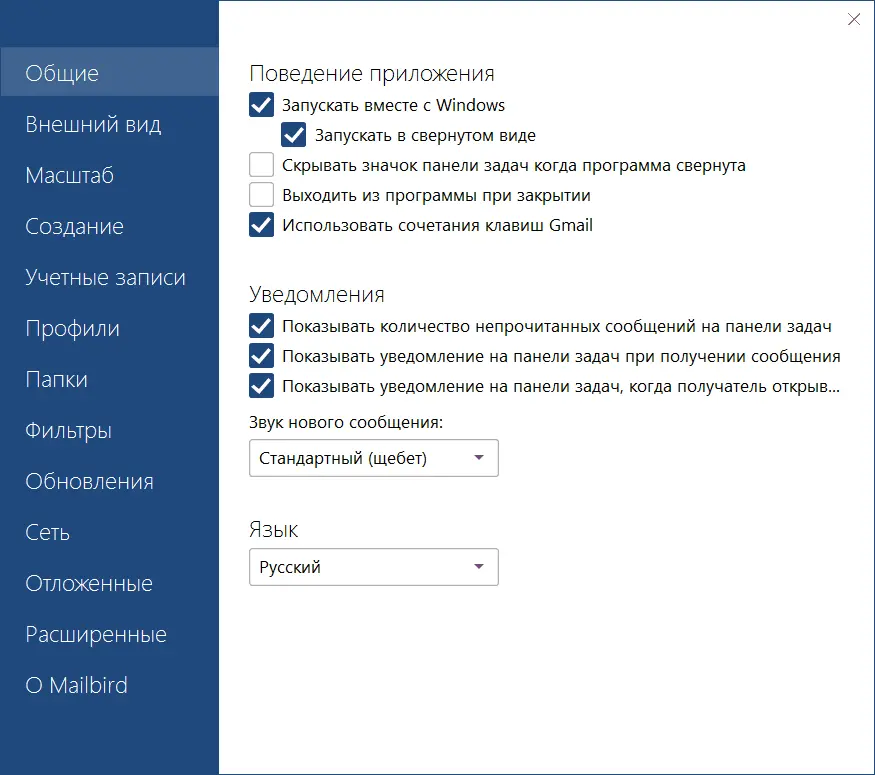Close the settings window with X icon
This screenshot has height=775, width=875.
coord(853,19)
